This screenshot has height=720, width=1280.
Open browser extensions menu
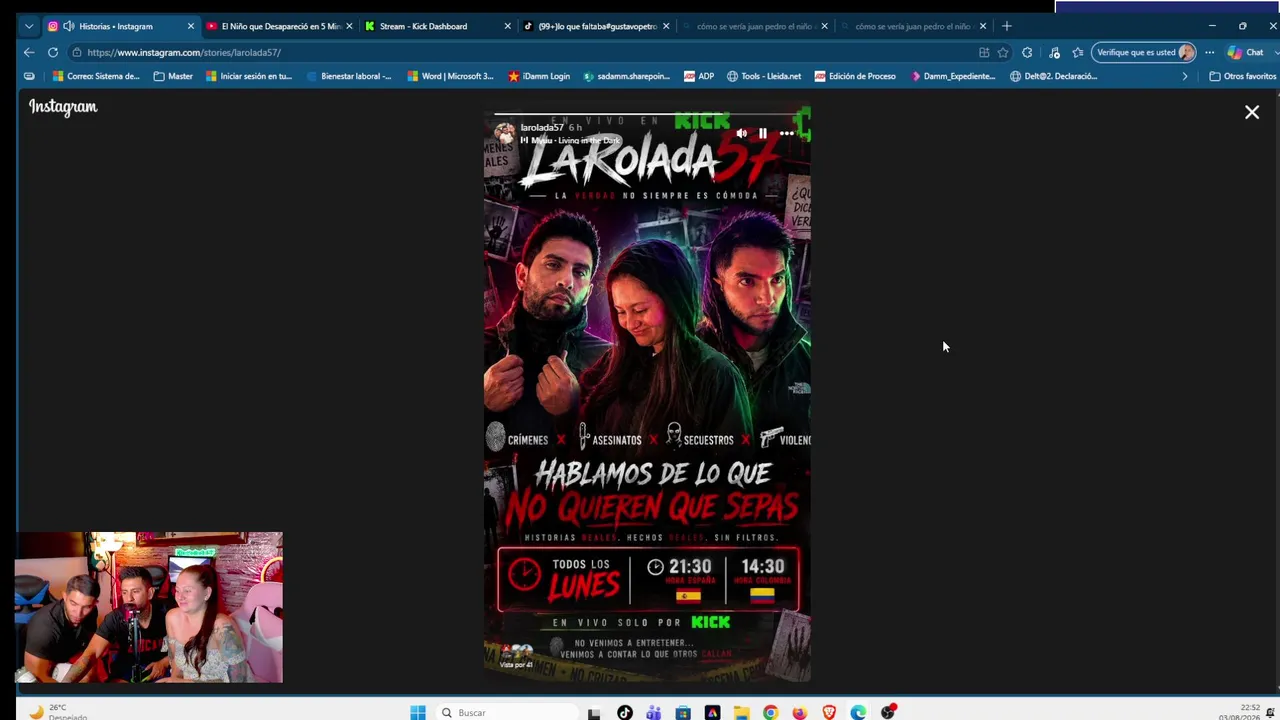pos(1027,52)
